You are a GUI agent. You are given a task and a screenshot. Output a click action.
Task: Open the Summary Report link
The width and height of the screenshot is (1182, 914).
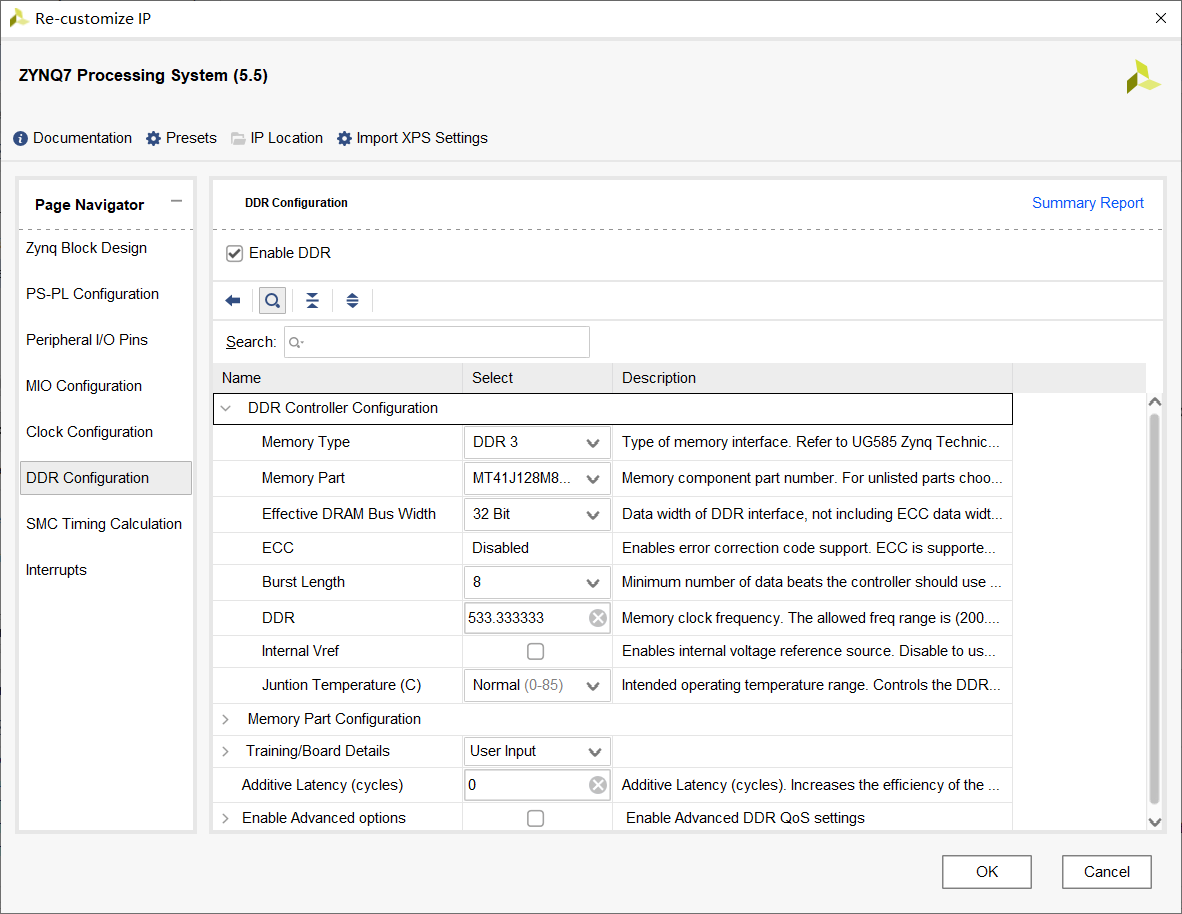coord(1088,203)
